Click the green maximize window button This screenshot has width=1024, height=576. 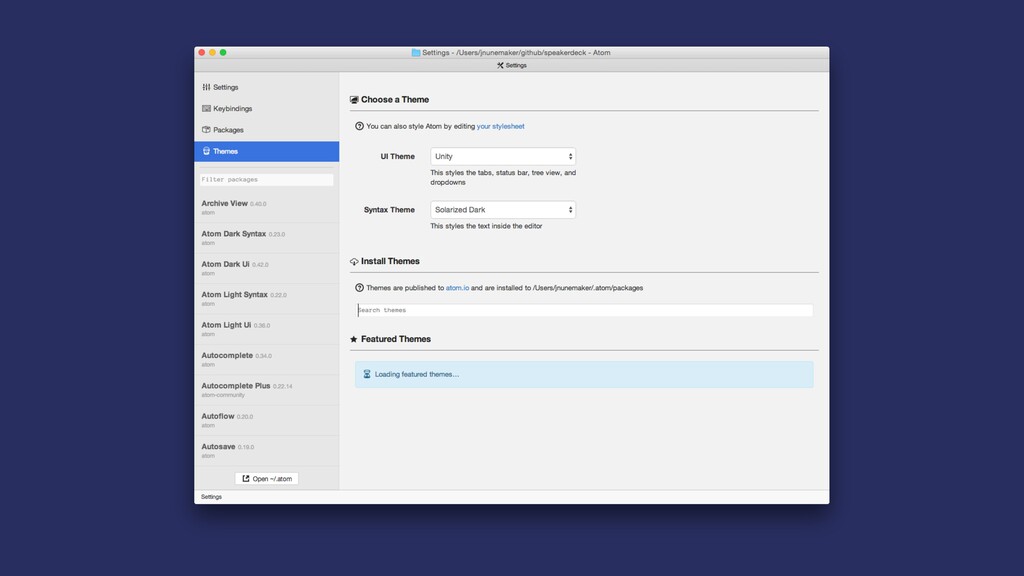[223, 52]
